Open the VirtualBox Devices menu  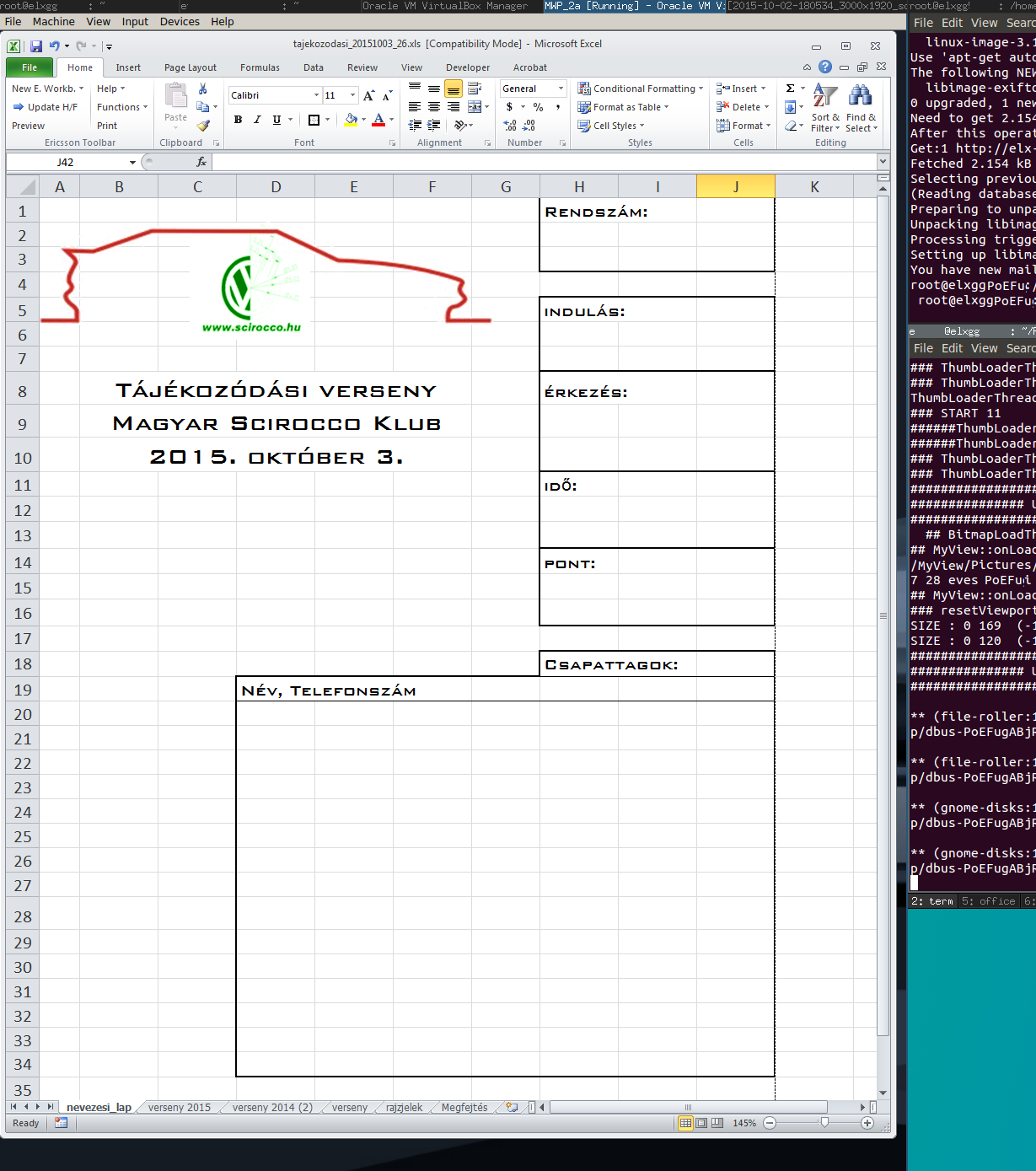pos(180,21)
